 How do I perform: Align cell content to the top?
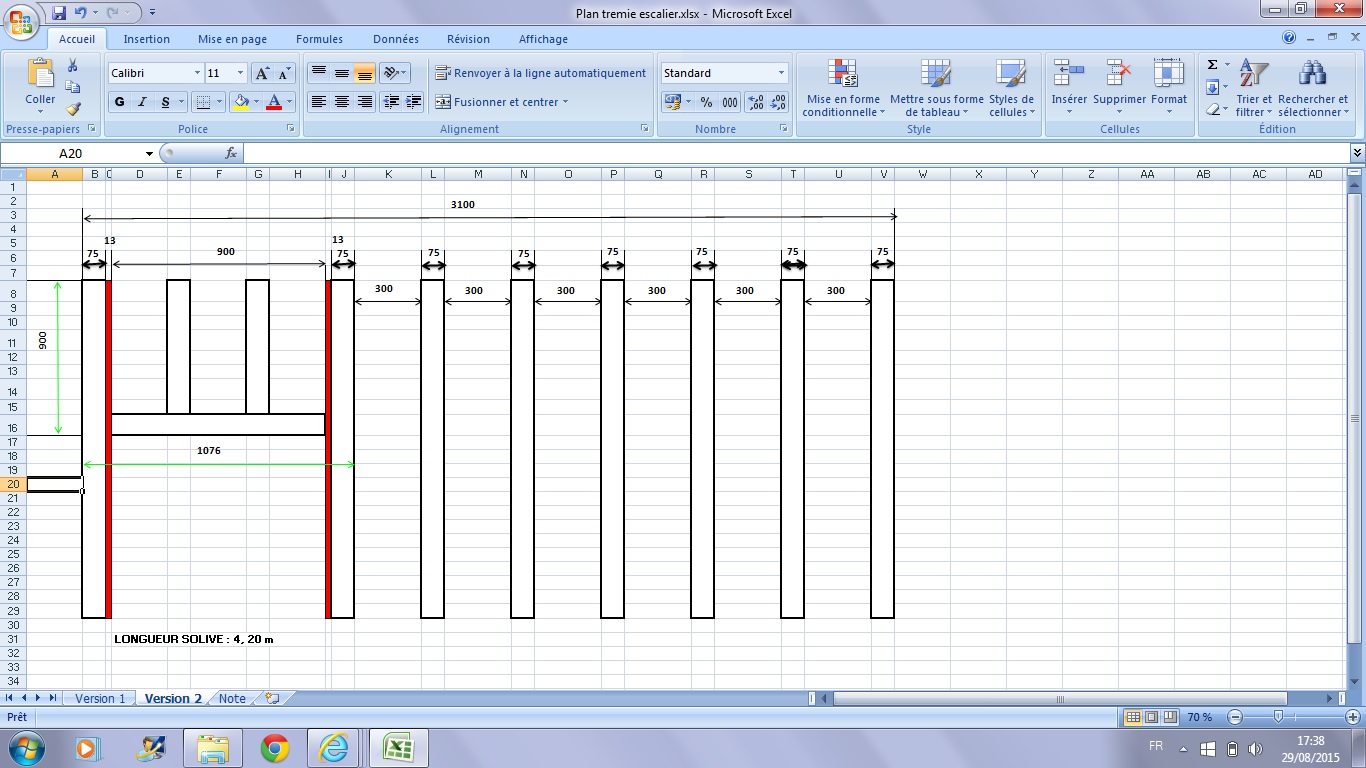tap(319, 73)
